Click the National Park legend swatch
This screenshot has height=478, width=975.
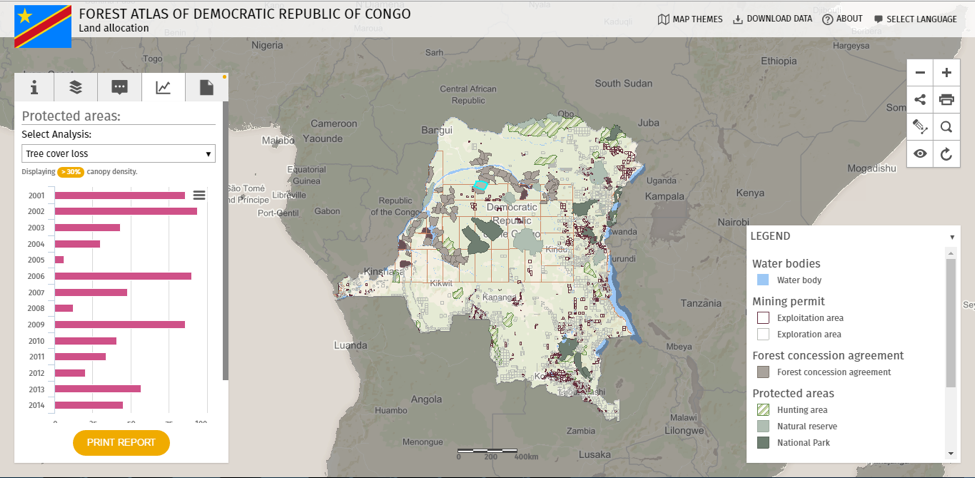763,443
